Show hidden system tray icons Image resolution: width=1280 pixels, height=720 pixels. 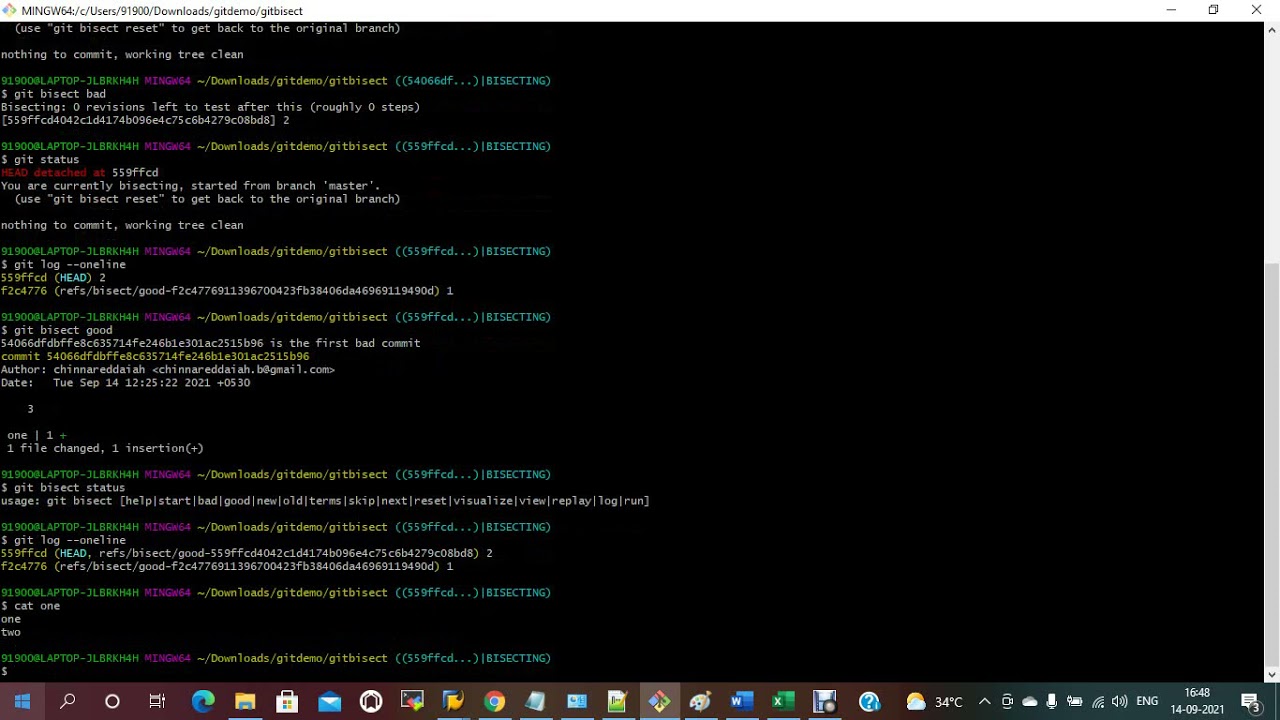click(984, 701)
